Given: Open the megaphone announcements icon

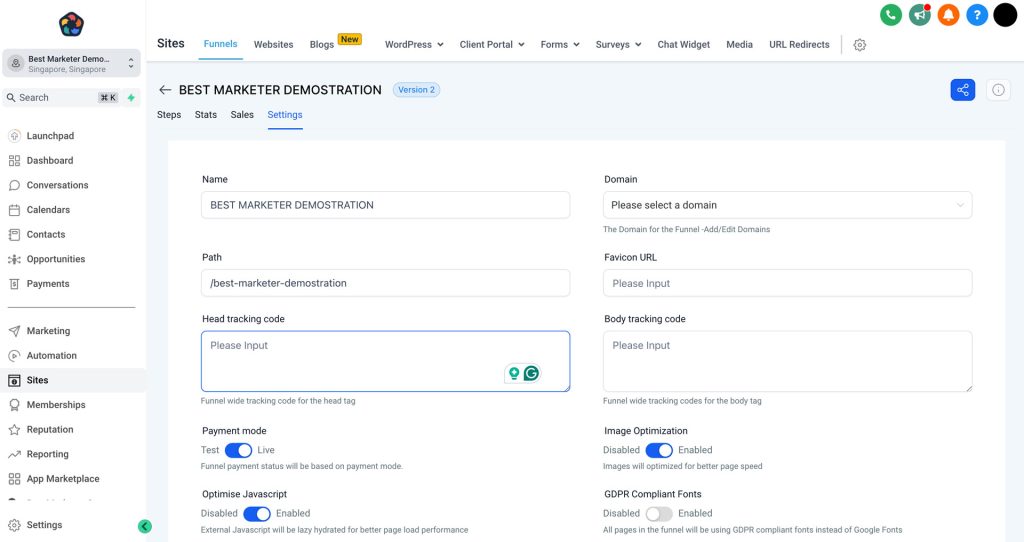Looking at the screenshot, I should [920, 14].
